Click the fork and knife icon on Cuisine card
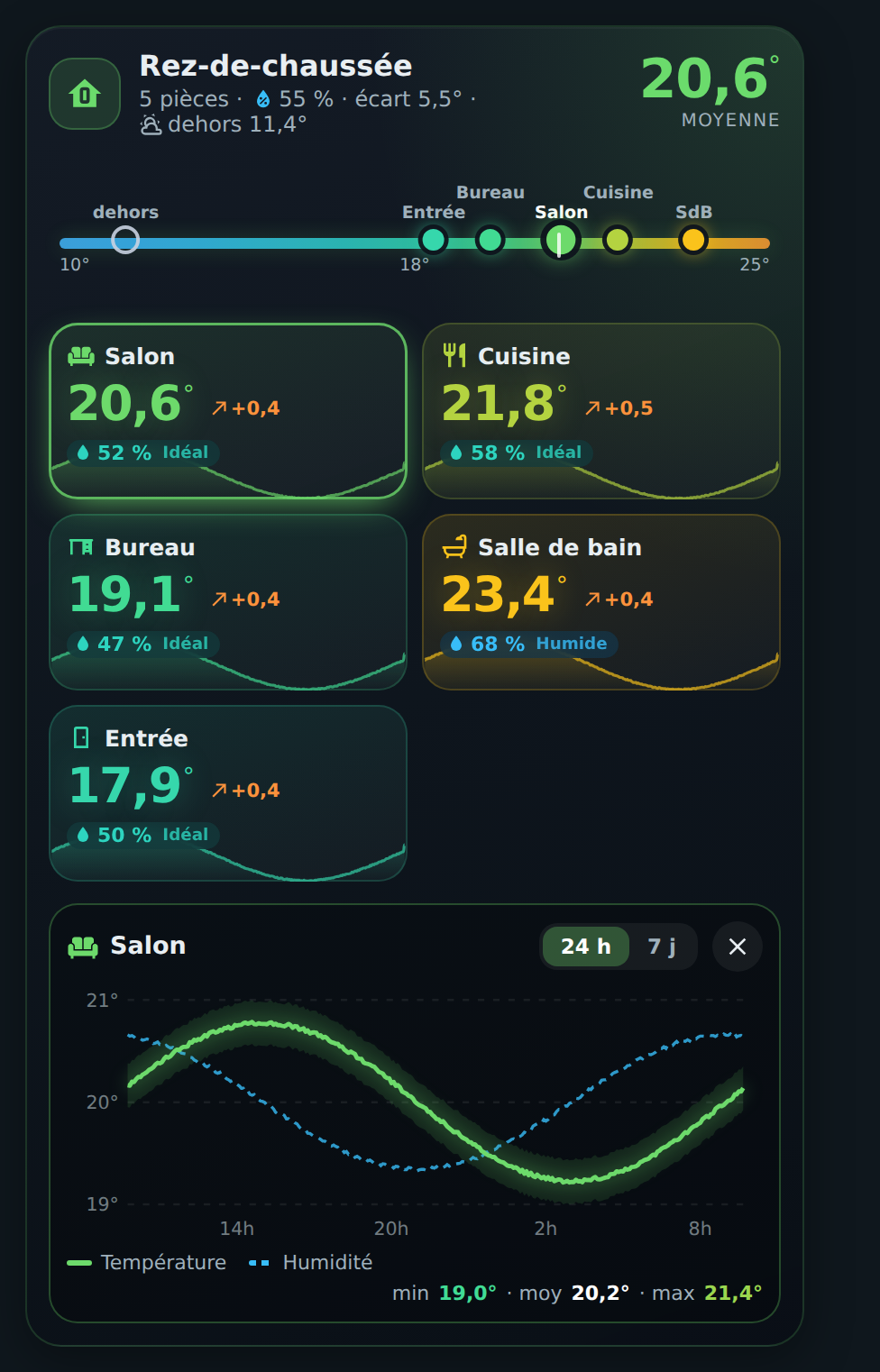This screenshot has width=880, height=1372. point(454,356)
